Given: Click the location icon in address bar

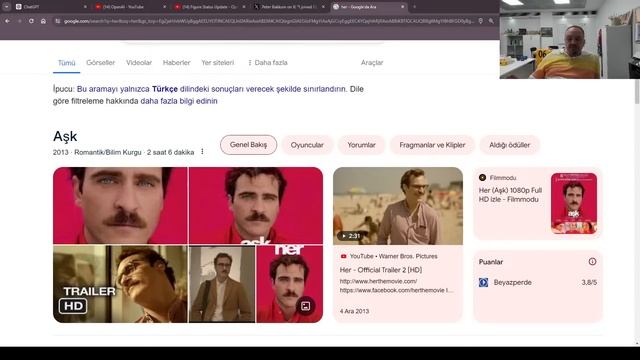Looking at the screenshot, I should tap(481, 21).
